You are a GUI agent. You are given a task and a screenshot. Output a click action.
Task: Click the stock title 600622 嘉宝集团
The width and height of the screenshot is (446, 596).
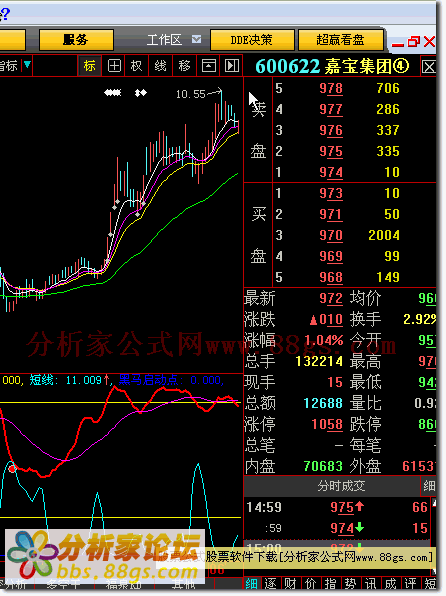[332, 66]
